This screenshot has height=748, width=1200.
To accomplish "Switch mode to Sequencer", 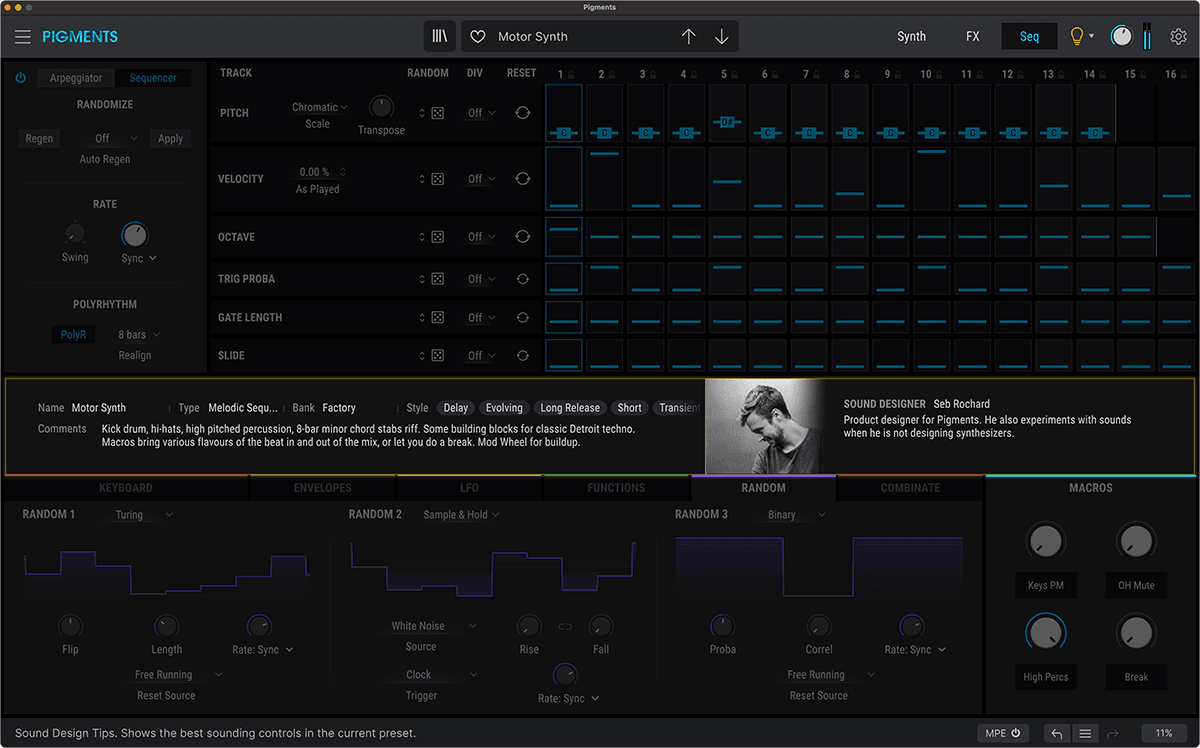I will (153, 78).
